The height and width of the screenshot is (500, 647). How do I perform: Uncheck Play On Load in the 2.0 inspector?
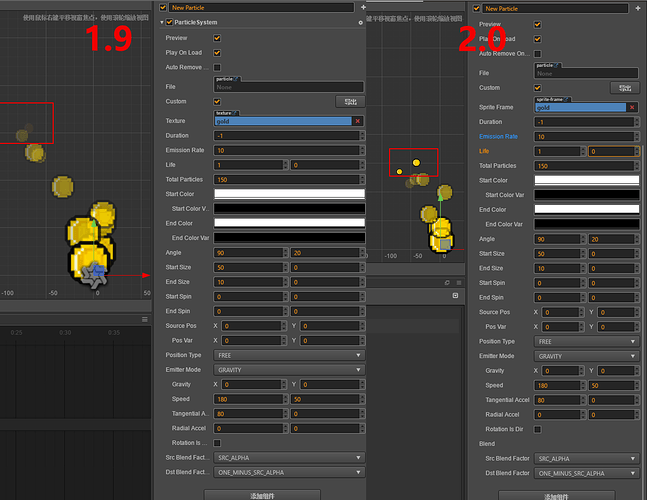tap(538, 39)
